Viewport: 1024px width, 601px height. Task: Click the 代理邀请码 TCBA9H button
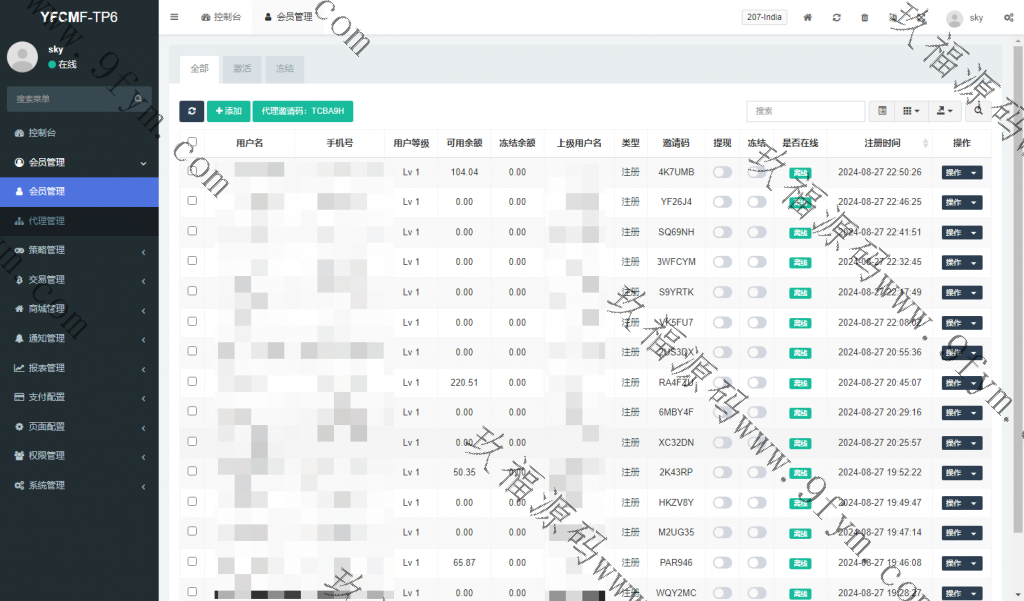(303, 111)
